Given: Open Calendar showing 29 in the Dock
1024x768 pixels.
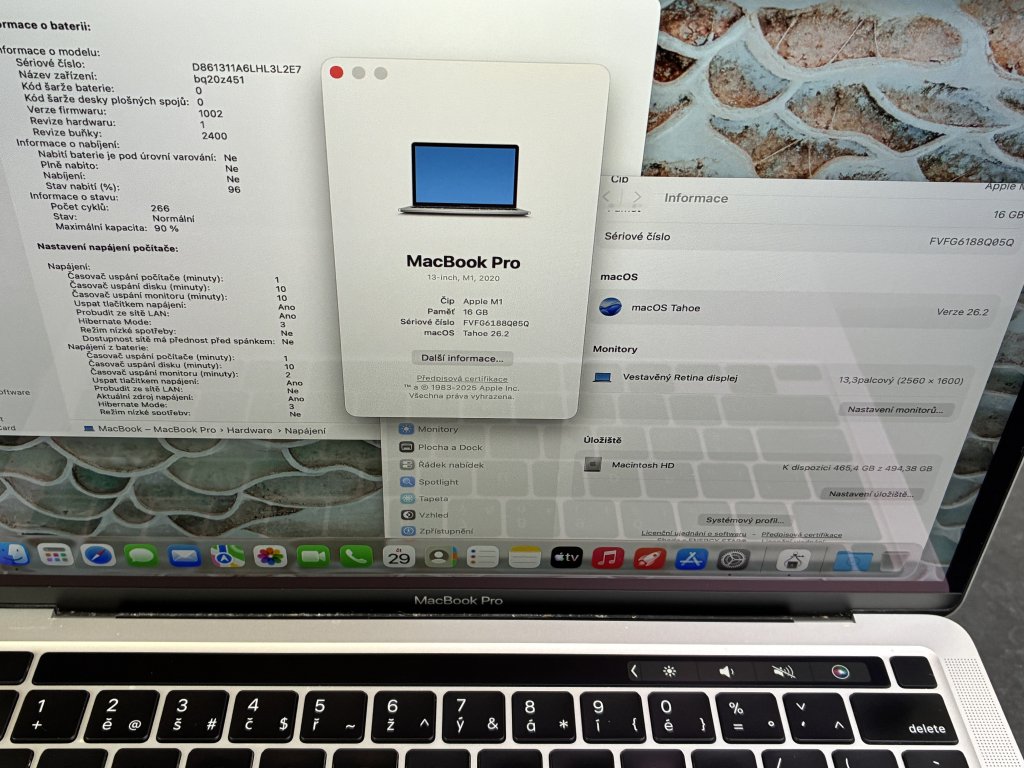Looking at the screenshot, I should (x=398, y=557).
